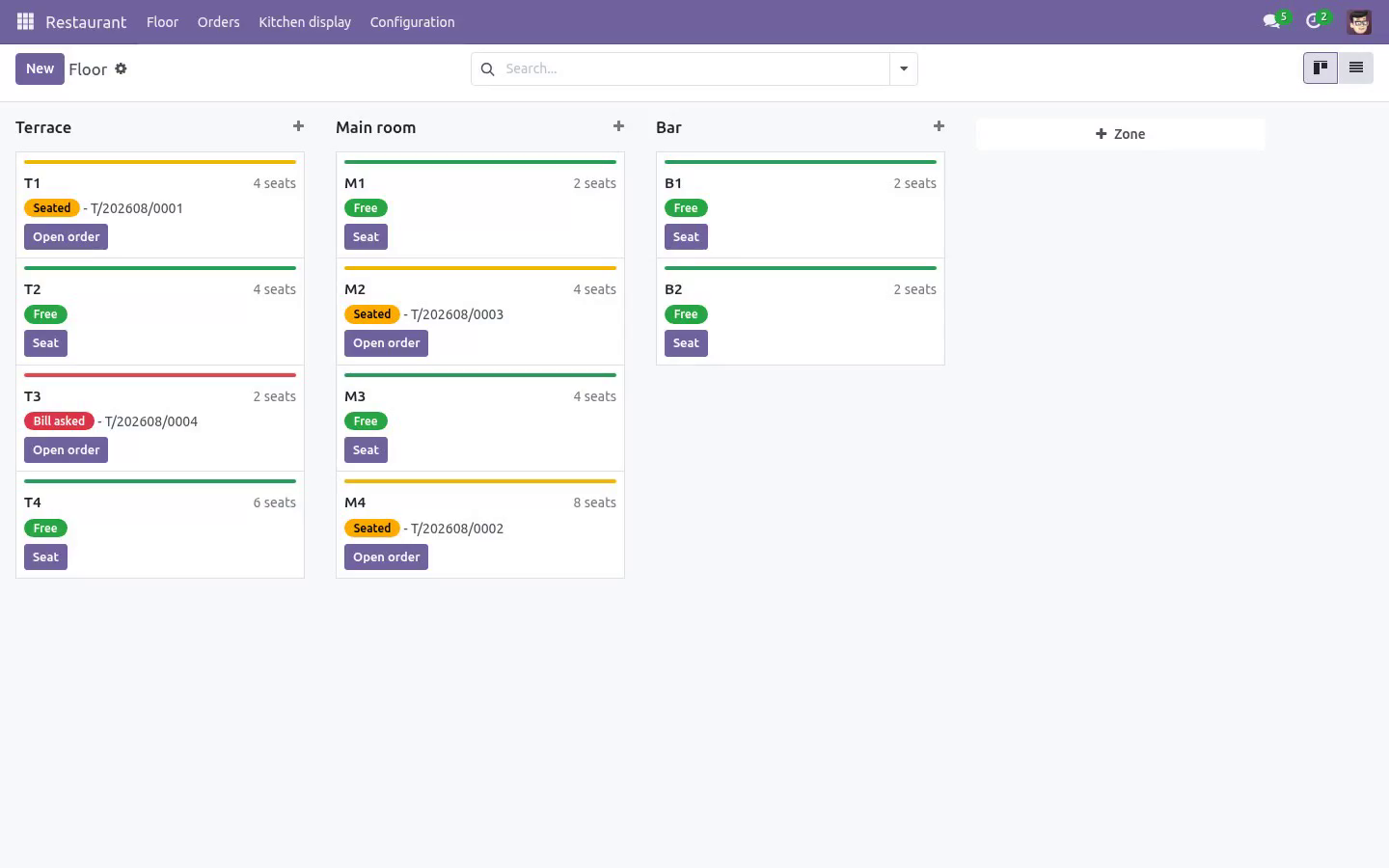This screenshot has width=1389, height=868.
Task: Add a table in Bar column
Action: tap(939, 126)
